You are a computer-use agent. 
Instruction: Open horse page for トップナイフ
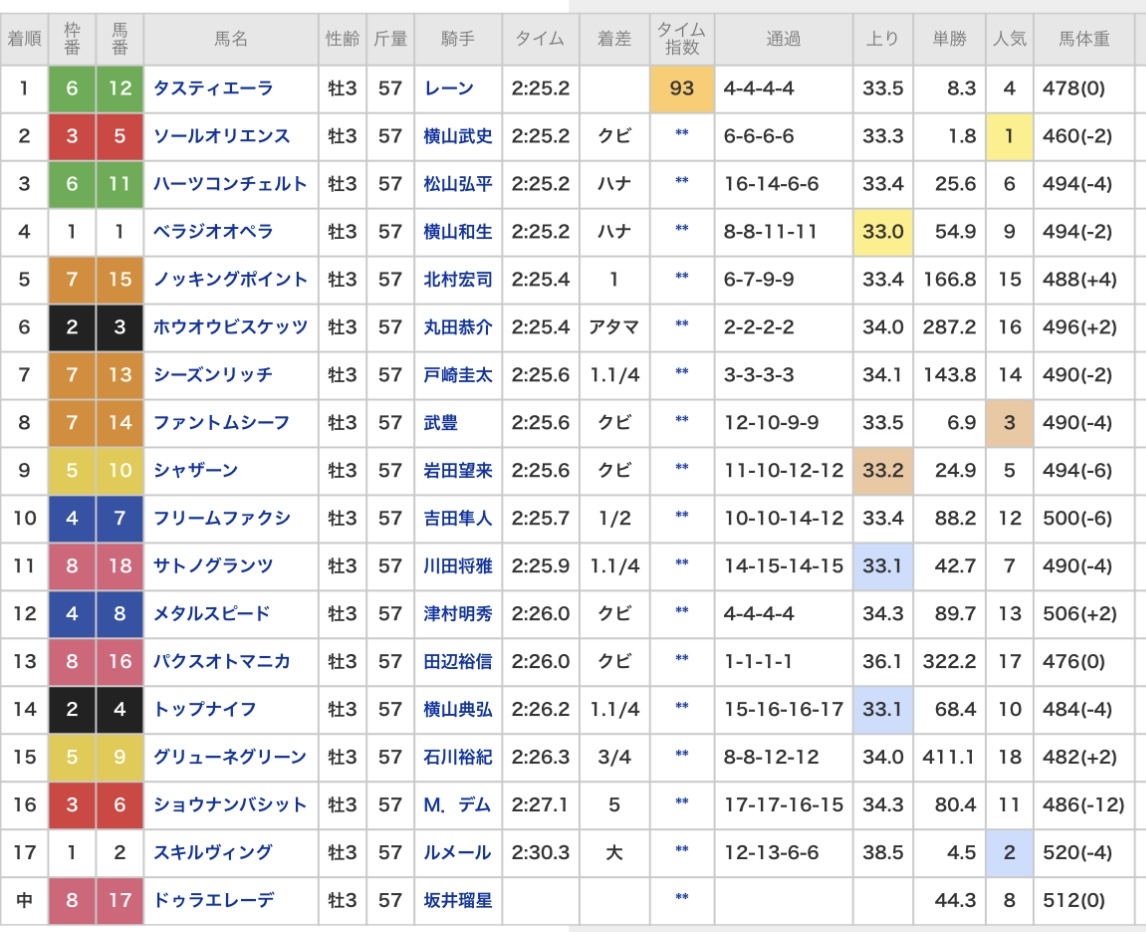[x=204, y=709]
